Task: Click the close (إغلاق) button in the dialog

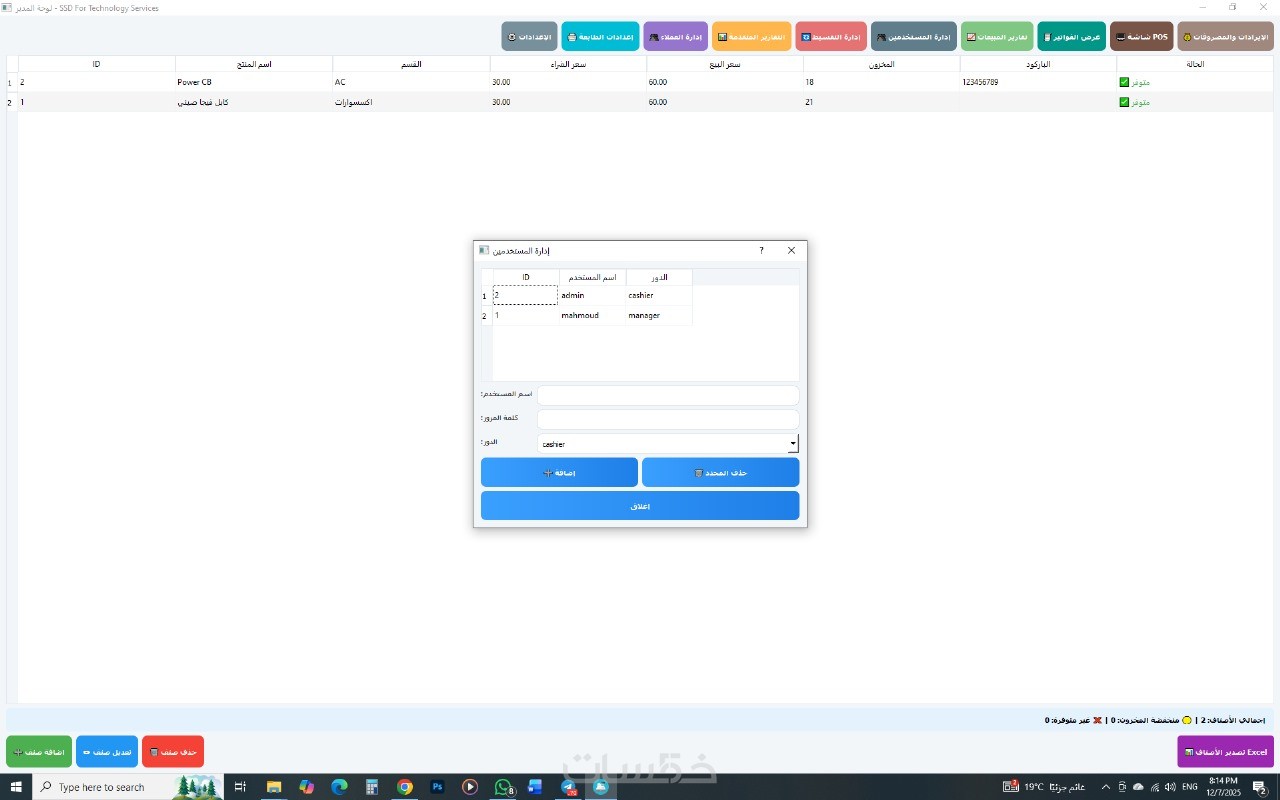Action: tap(640, 506)
